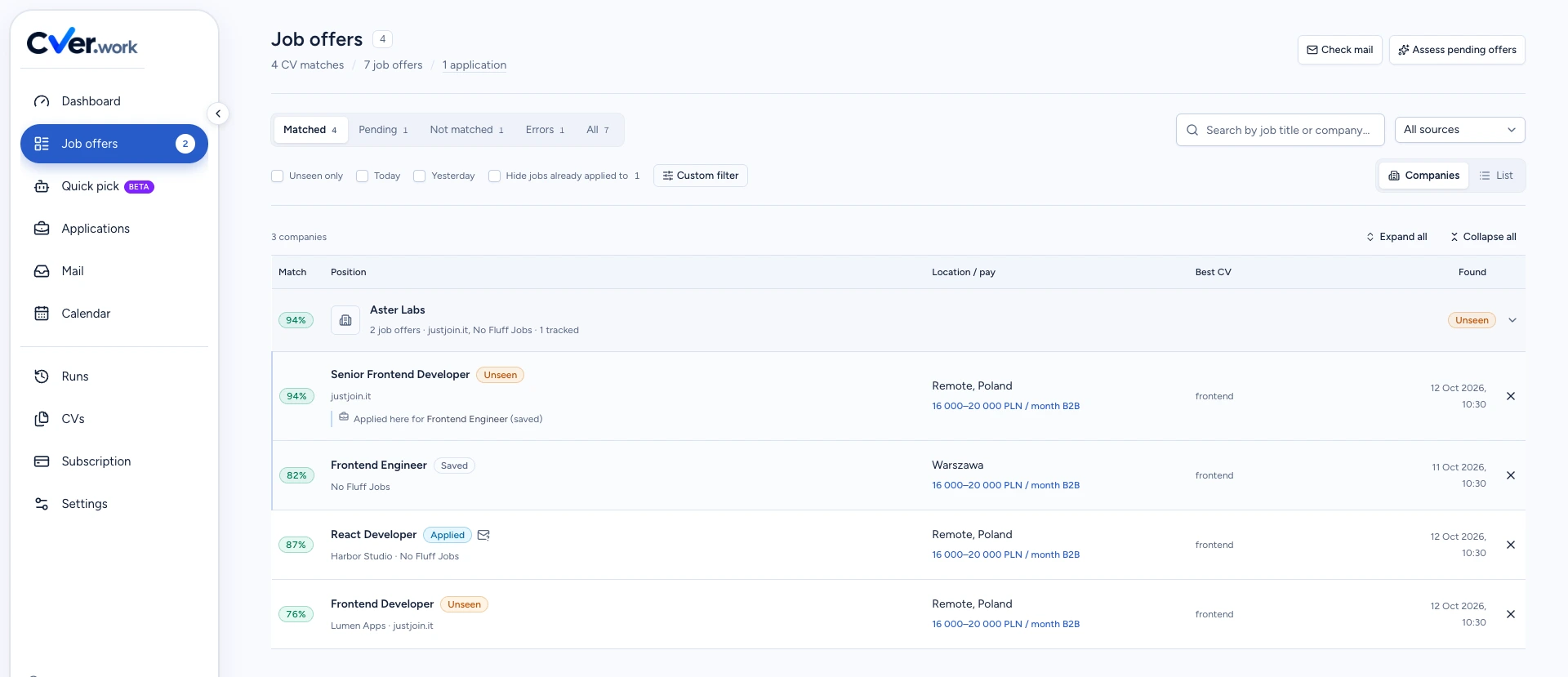Screen dimensions: 1568x677
Task: Click the Check mail button
Action: coord(1340,50)
